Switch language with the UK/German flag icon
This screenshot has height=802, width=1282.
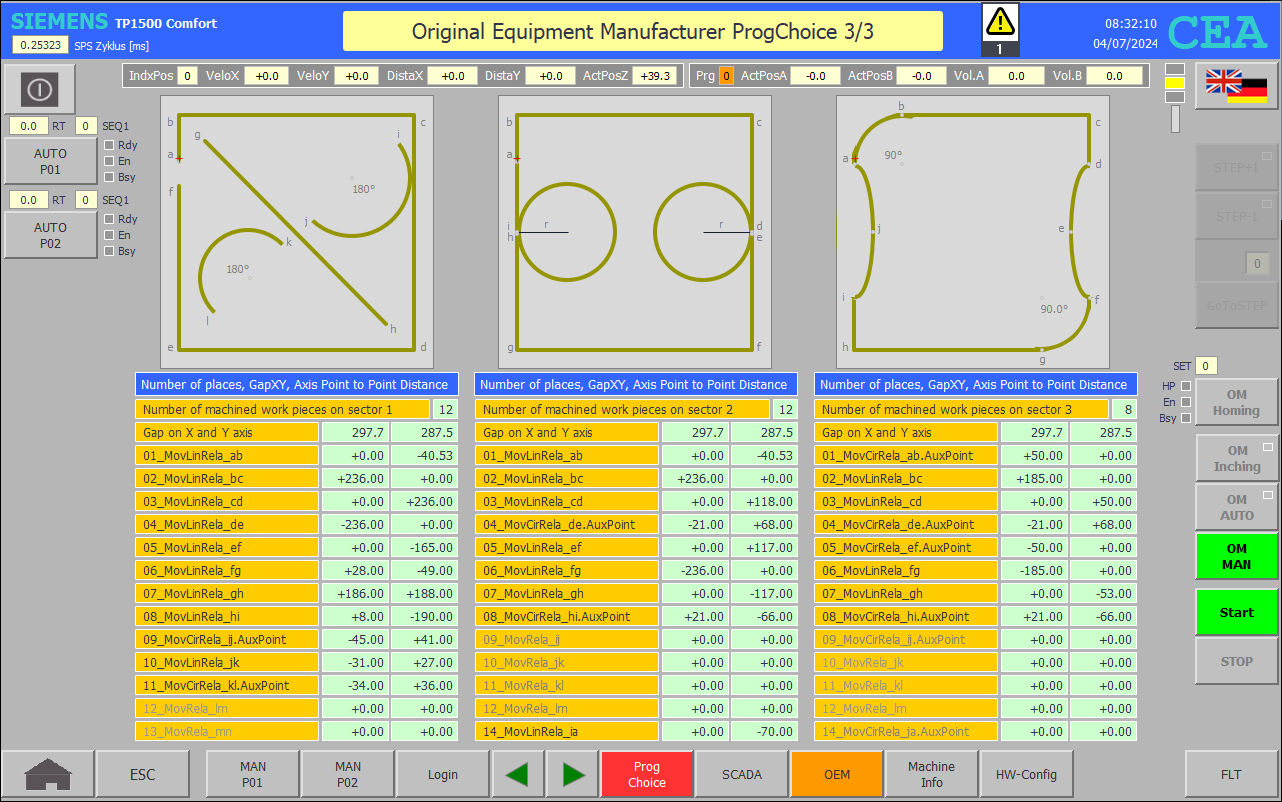tap(1236, 86)
